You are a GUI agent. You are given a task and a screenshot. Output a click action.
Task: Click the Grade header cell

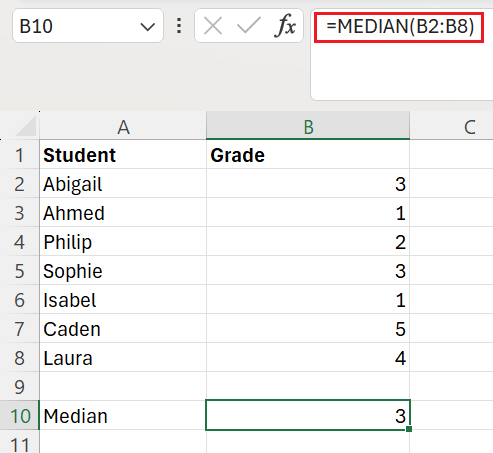coord(308,155)
